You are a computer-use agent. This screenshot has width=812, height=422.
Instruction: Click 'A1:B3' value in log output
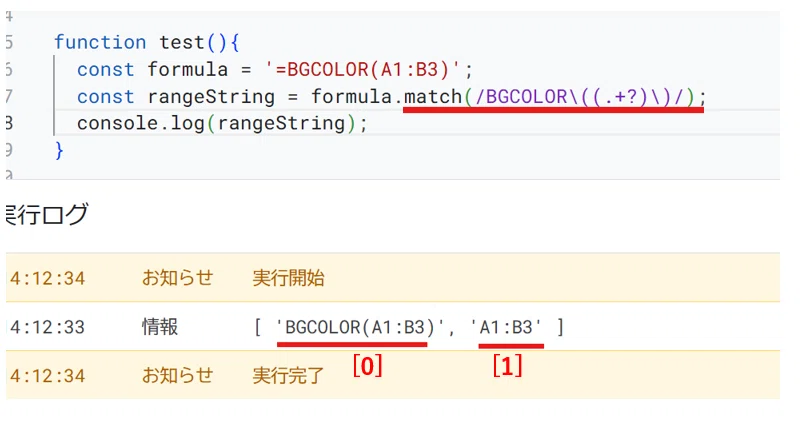tap(505, 327)
